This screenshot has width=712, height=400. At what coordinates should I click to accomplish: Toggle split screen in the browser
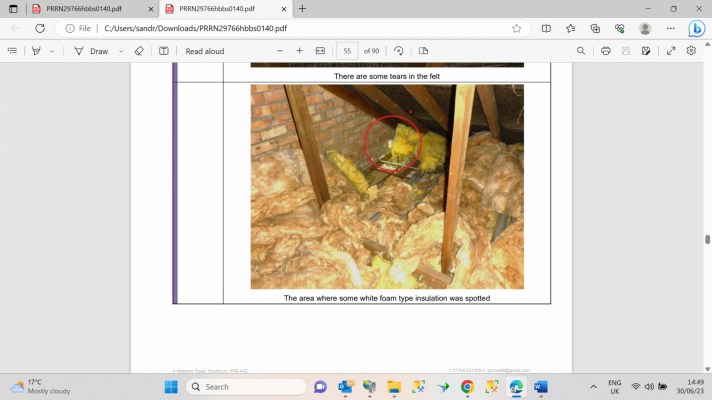[x=546, y=28]
